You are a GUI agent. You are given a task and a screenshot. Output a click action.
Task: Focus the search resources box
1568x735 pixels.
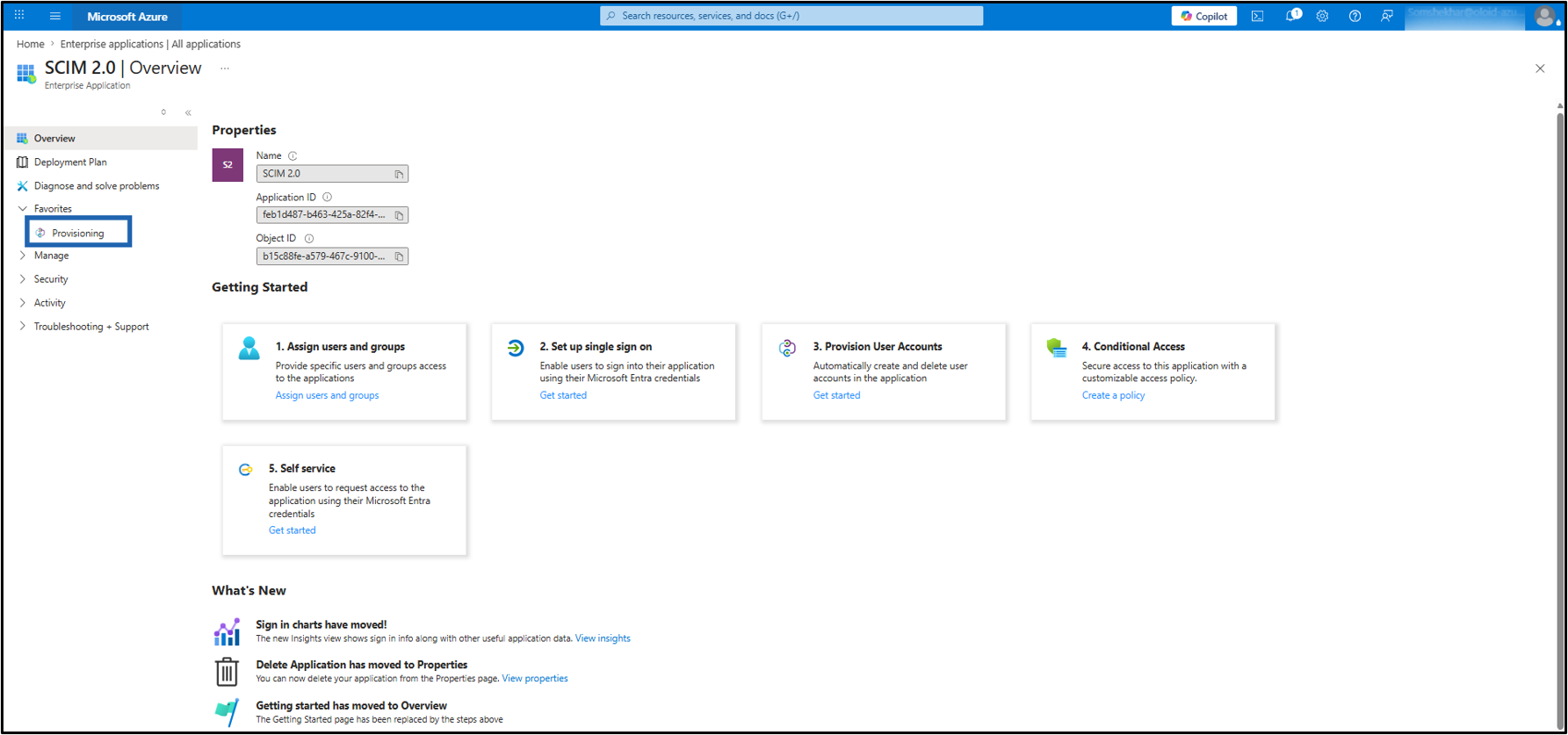click(x=791, y=16)
